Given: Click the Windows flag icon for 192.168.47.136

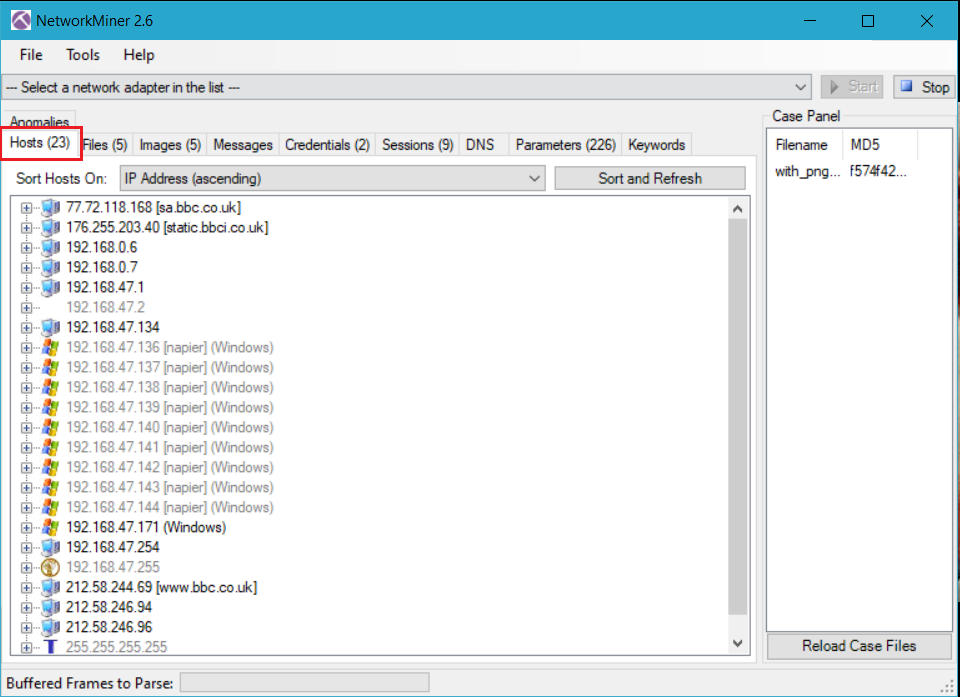Looking at the screenshot, I should click(51, 348).
